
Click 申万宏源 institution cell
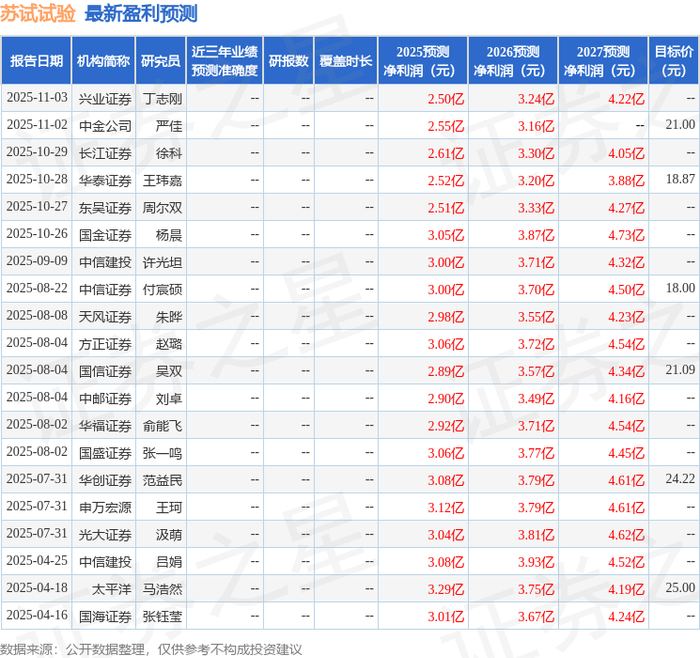105,507
